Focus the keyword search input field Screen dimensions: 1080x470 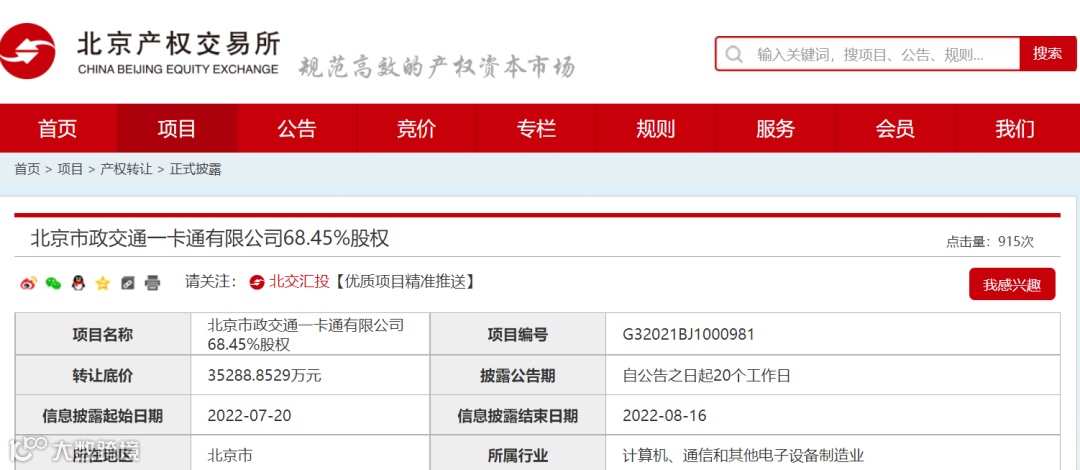coord(868,54)
